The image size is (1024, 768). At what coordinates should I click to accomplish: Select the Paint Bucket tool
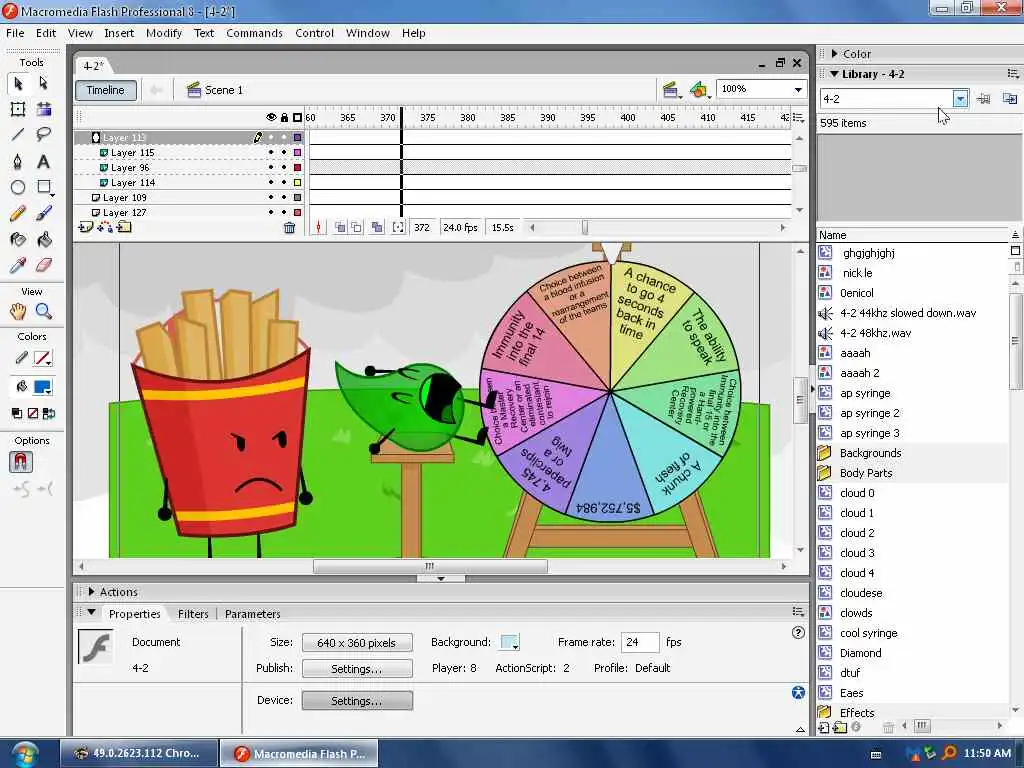click(44, 240)
